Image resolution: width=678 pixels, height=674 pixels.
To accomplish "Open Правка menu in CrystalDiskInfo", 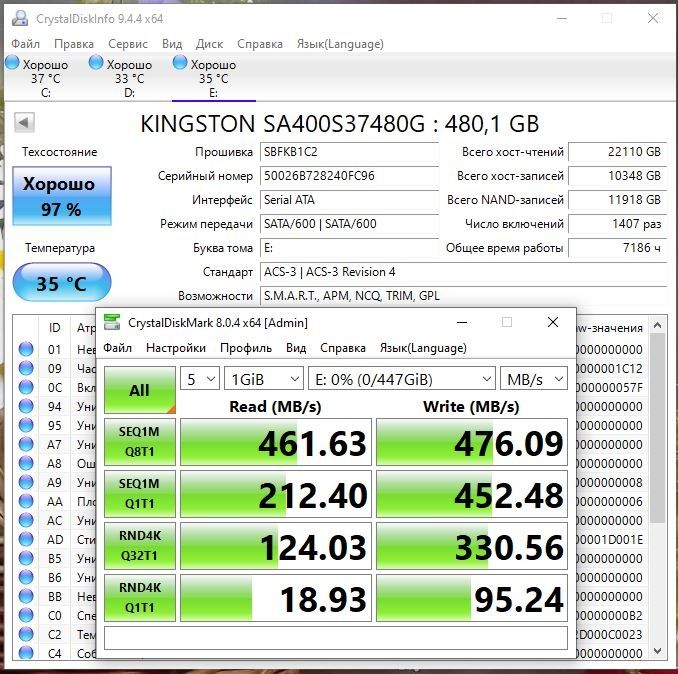I will coord(74,44).
